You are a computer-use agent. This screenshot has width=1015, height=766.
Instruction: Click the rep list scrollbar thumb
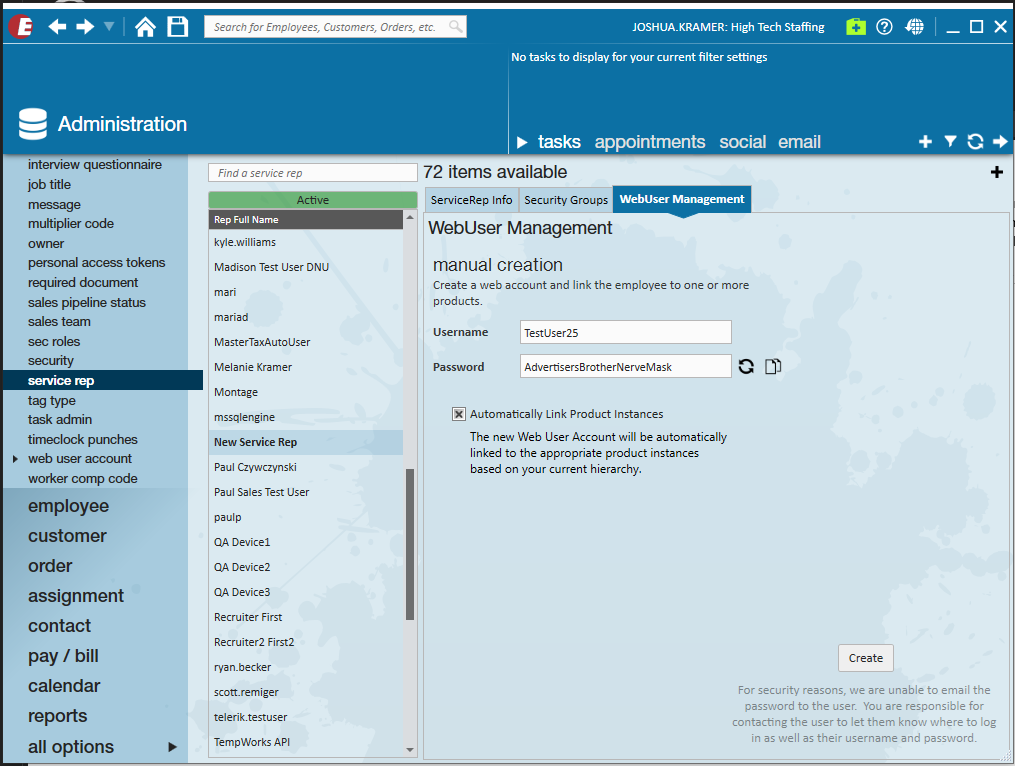[410, 544]
